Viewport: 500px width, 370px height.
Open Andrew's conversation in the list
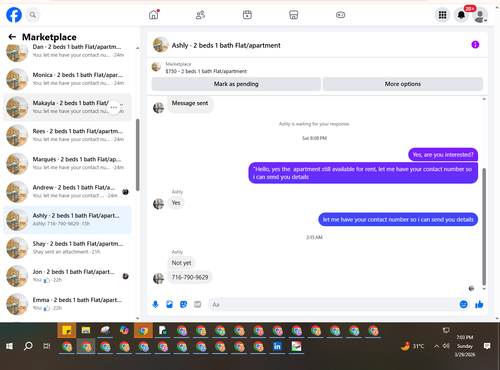(67, 192)
